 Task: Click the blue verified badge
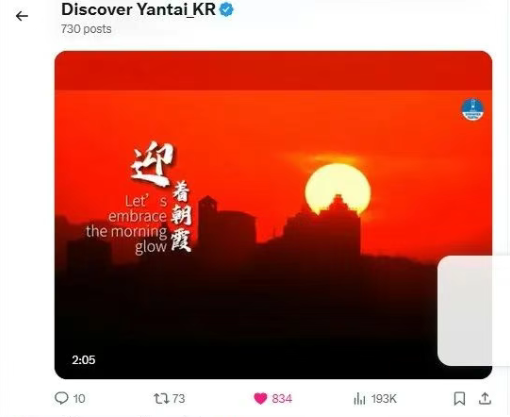coord(227,10)
